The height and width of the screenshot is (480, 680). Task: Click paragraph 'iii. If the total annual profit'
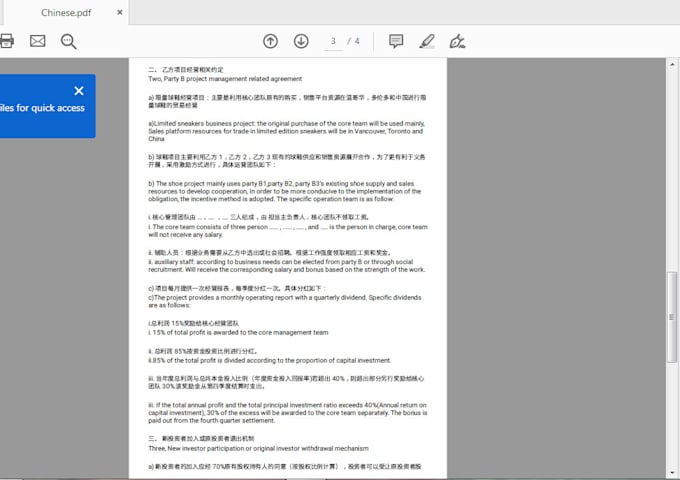pyautogui.click(x=288, y=413)
